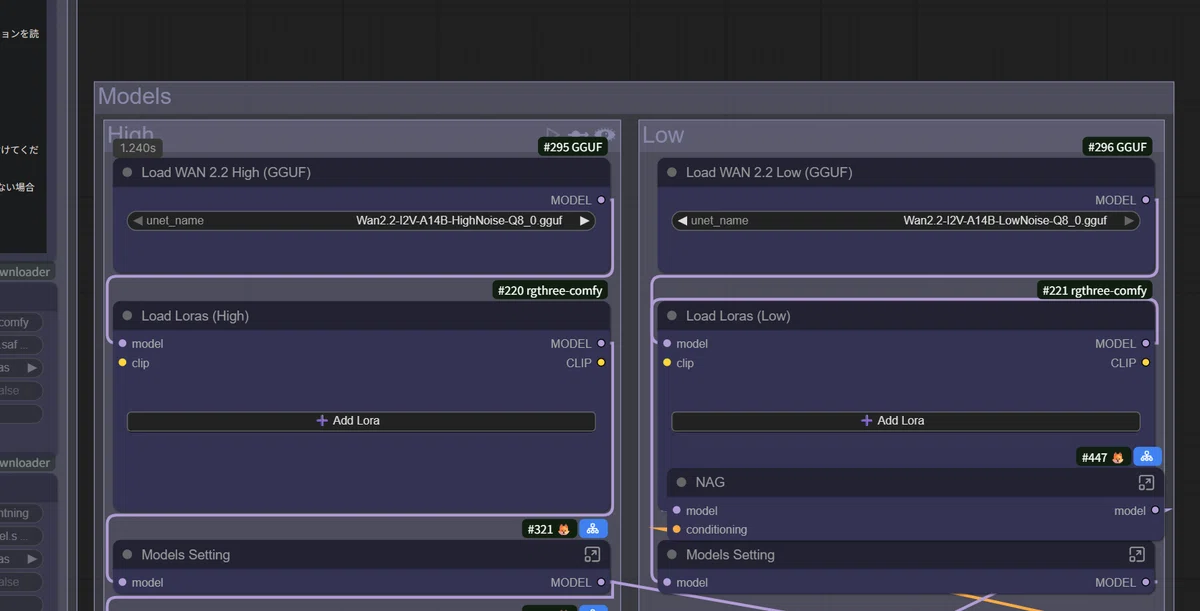The width and height of the screenshot is (1200, 611).
Task: Click model input port on Load Loras (Low)
Action: 667,343
